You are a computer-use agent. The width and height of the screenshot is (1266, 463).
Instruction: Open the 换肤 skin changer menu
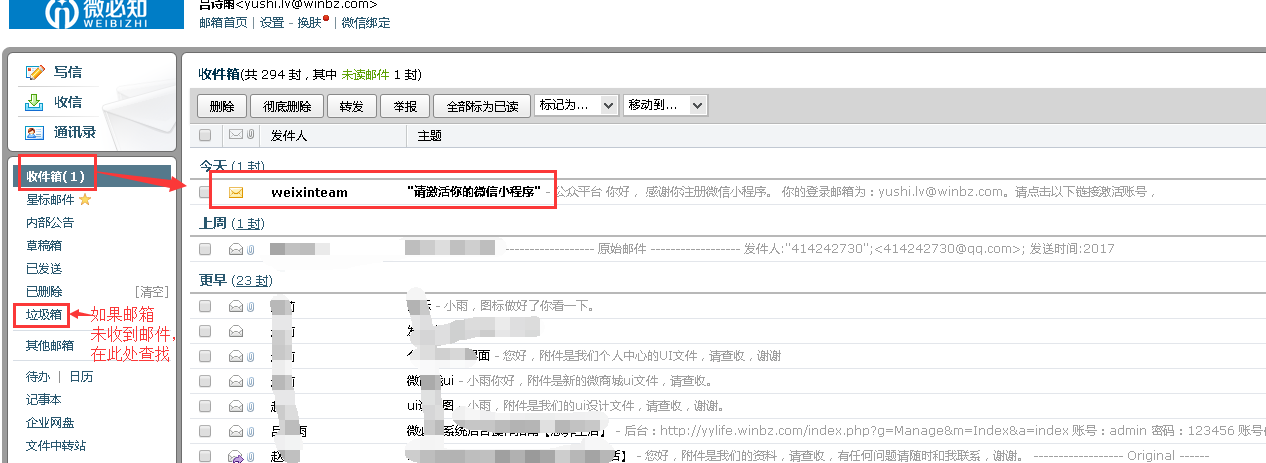(x=309, y=23)
